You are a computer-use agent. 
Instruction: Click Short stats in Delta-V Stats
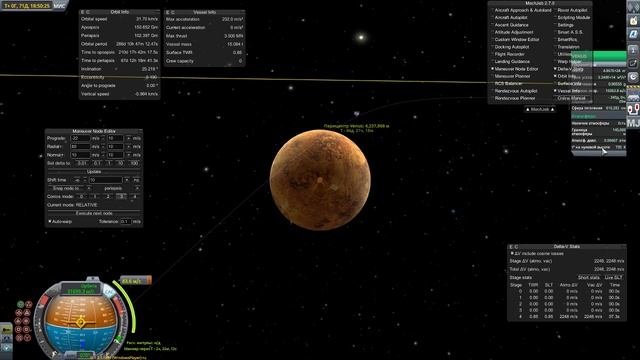pyautogui.click(x=588, y=278)
